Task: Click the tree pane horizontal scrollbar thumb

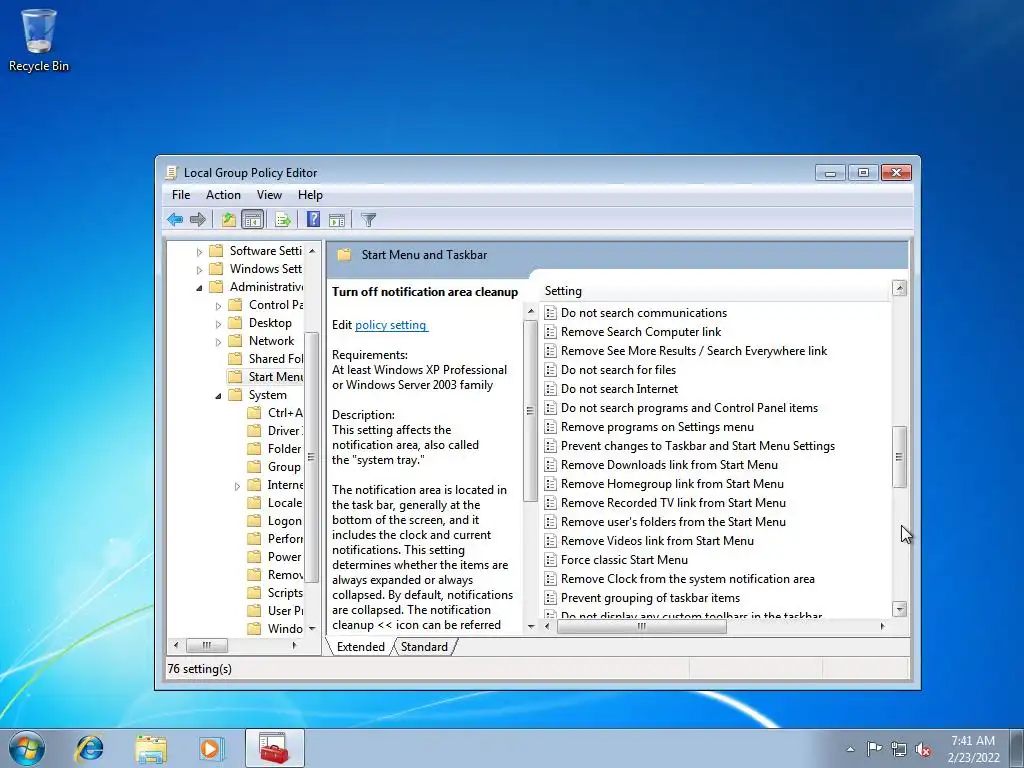Action: pyautogui.click(x=207, y=645)
